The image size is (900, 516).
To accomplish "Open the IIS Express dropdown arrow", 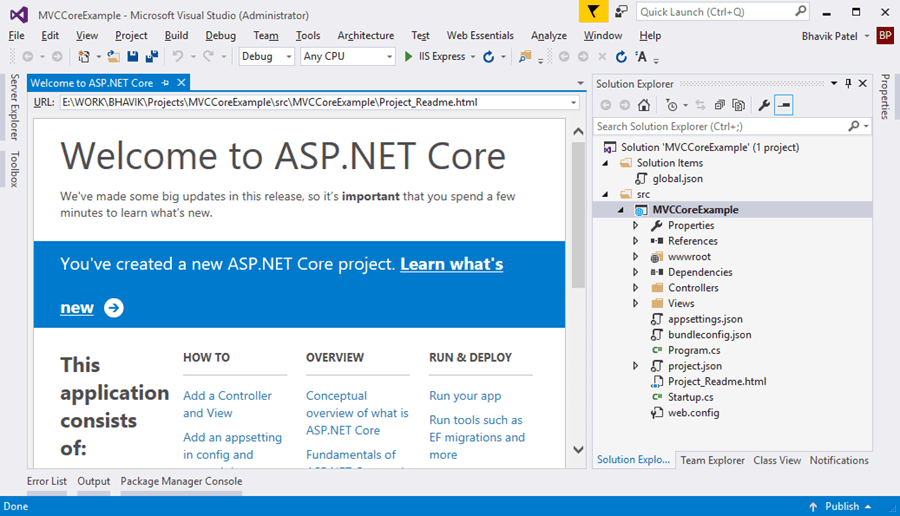I will point(473,56).
